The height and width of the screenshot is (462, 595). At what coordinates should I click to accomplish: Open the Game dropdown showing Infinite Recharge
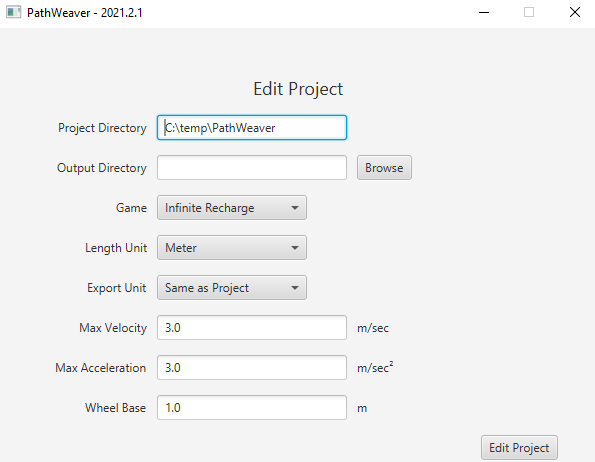[x=232, y=207]
